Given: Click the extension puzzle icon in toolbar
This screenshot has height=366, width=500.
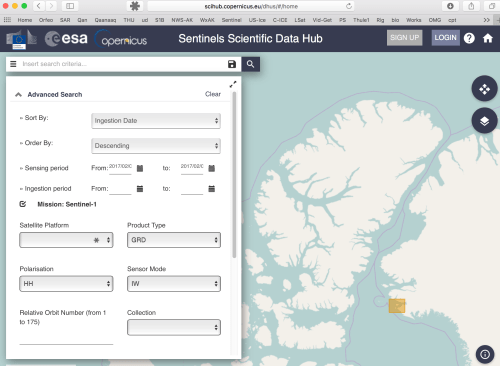Looking at the screenshot, I should 135,6.
